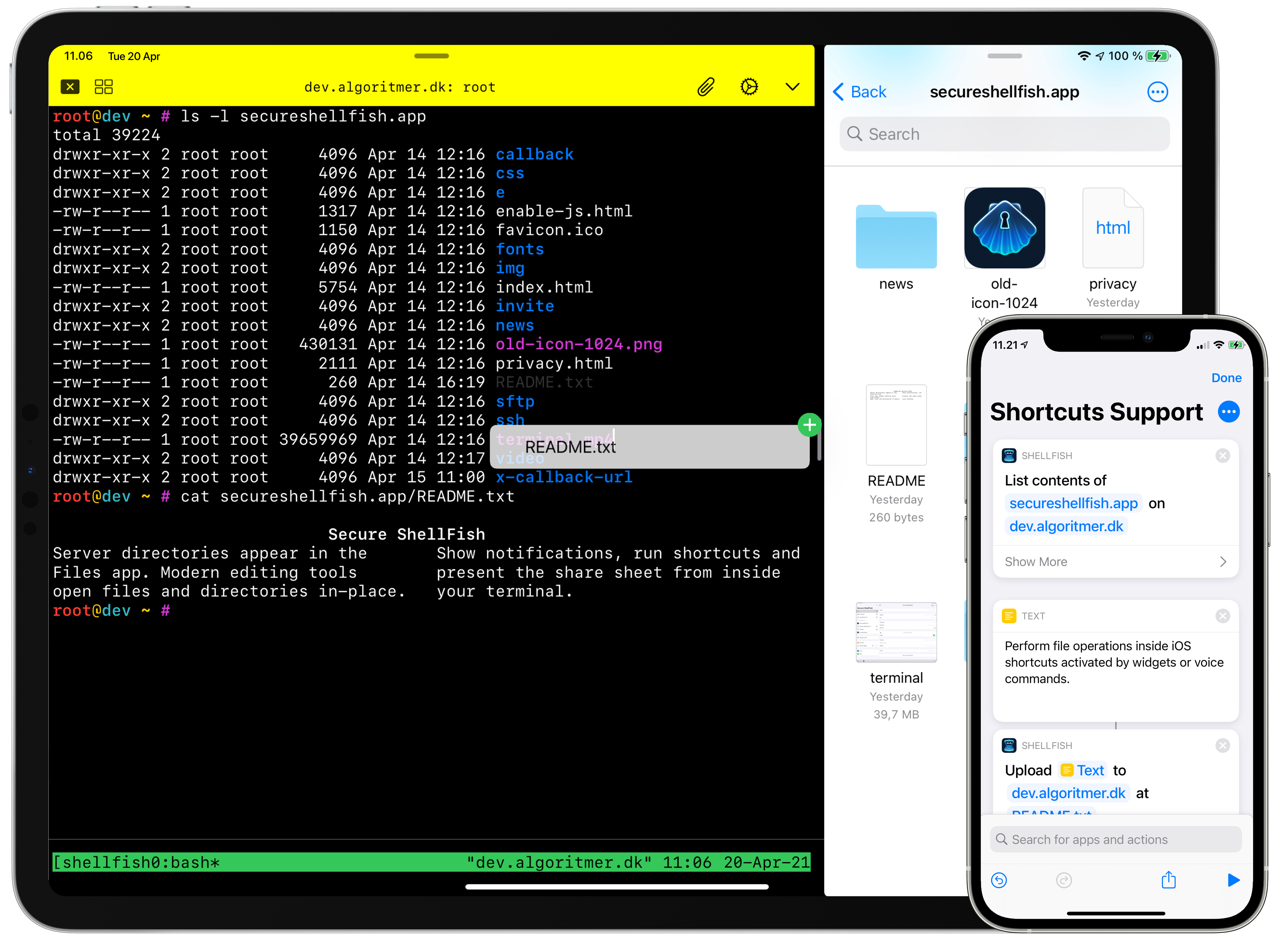Select news directory in terminal listing
Viewport: 1280px width, 938px height.
coord(515,325)
